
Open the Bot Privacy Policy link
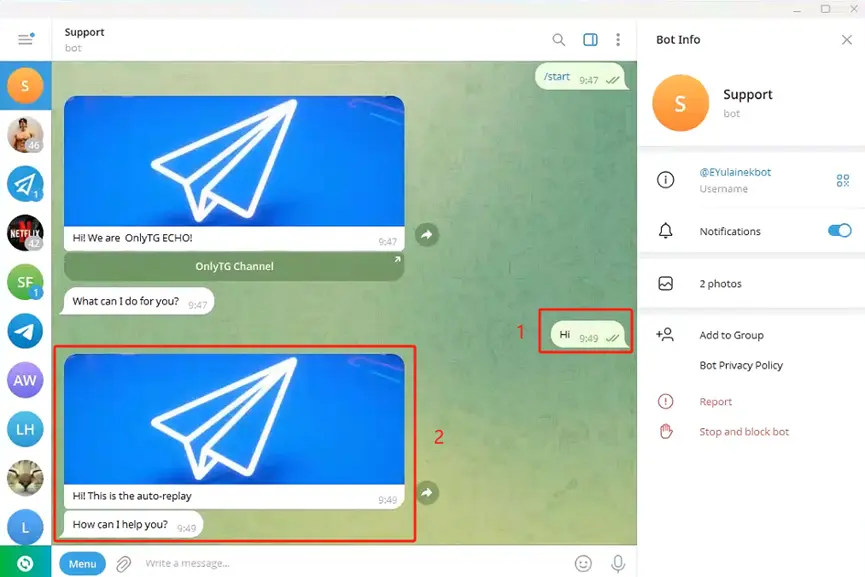point(741,366)
